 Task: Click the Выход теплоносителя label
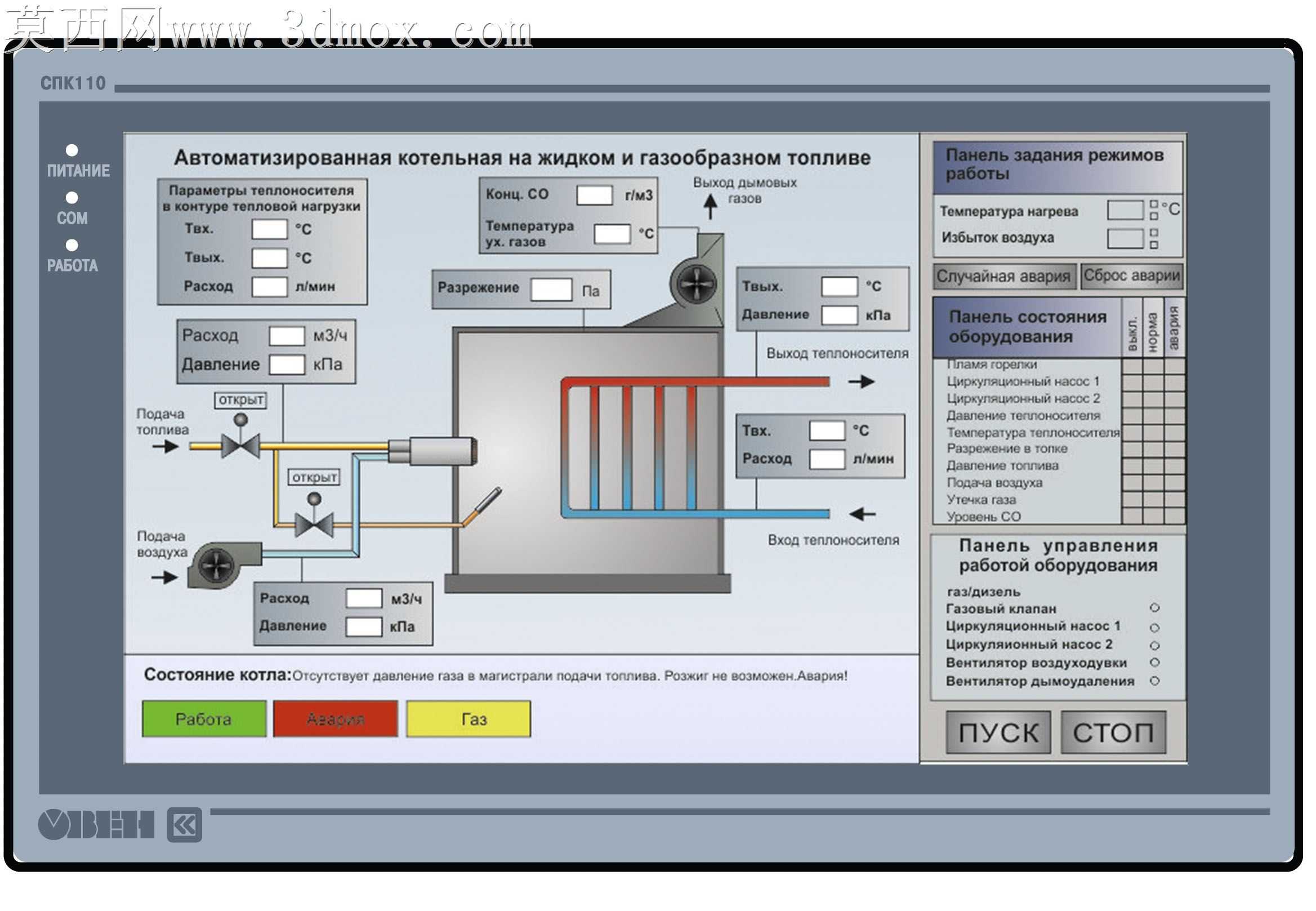(837, 353)
